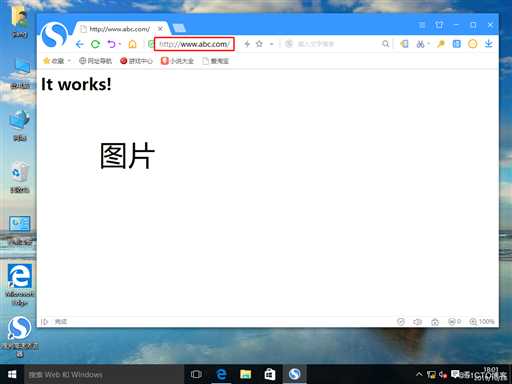This screenshot has height=384, width=512.
Task: Click the ad-block counter icon in status bar
Action: (454, 322)
